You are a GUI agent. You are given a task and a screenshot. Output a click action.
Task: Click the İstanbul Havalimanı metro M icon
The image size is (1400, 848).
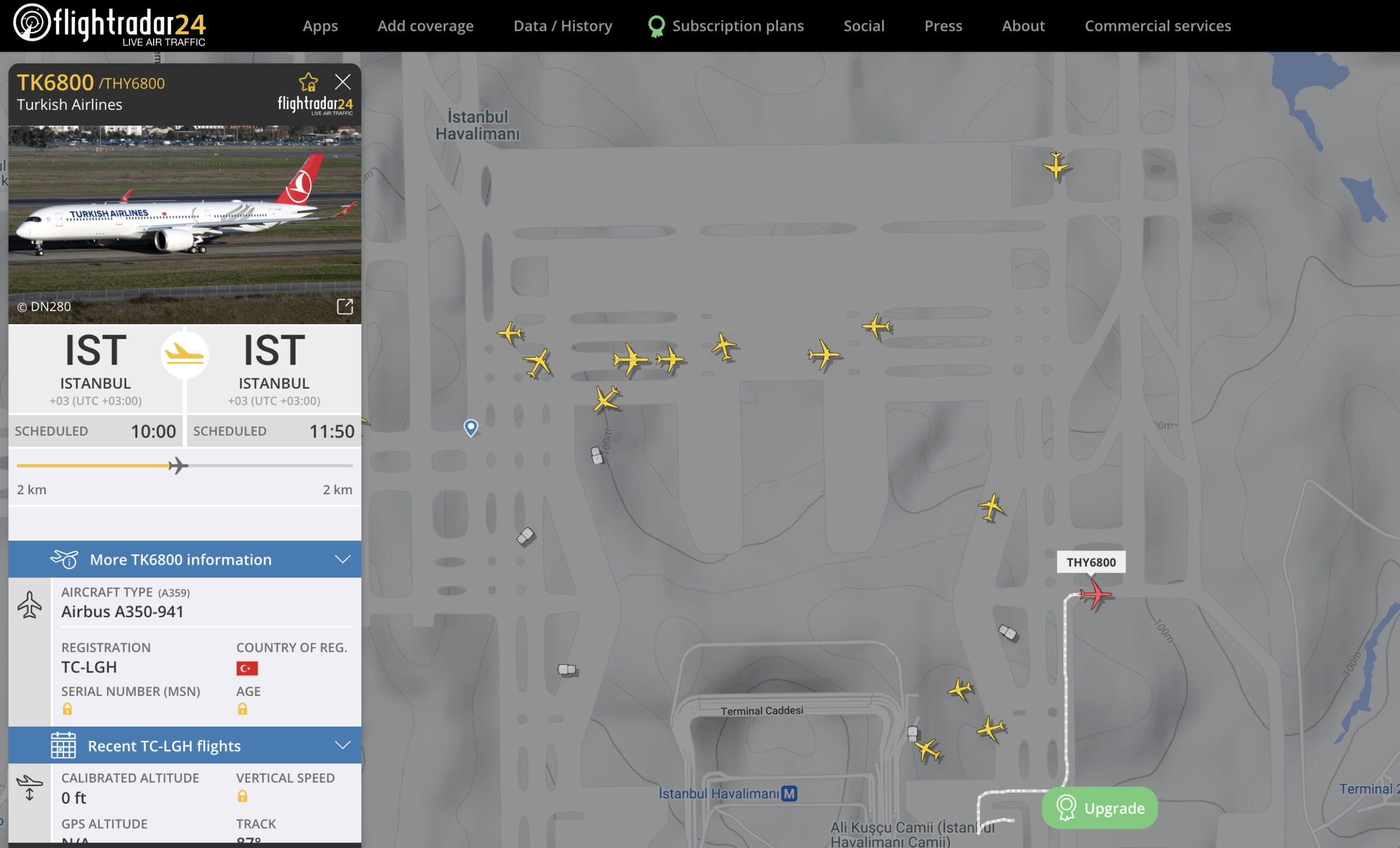click(789, 793)
